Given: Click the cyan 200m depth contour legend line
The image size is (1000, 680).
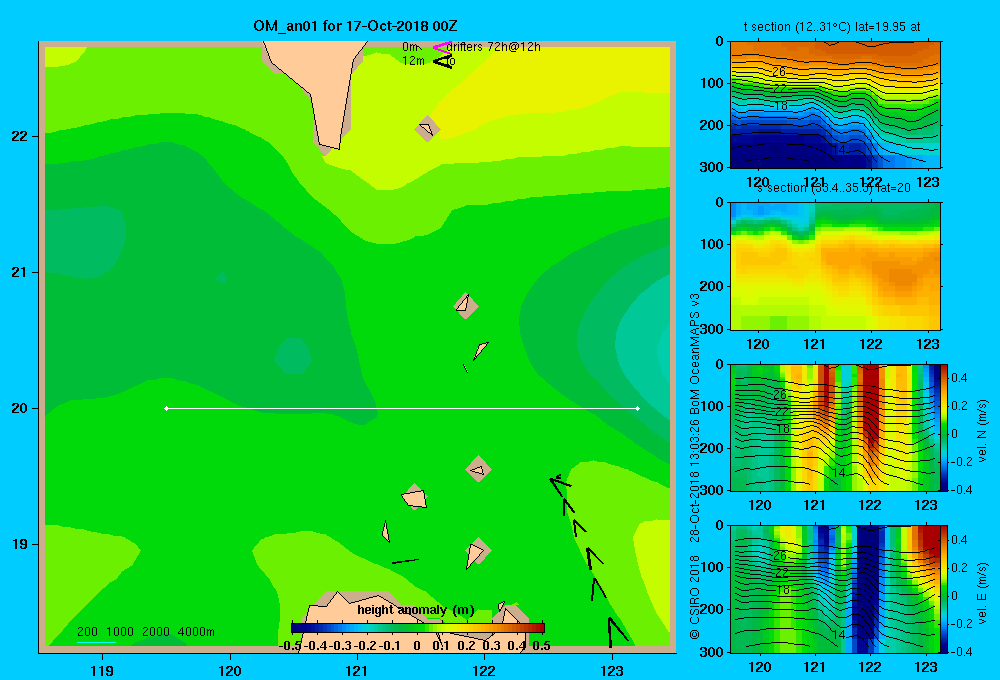Looking at the screenshot, I should pyautogui.click(x=96, y=642).
